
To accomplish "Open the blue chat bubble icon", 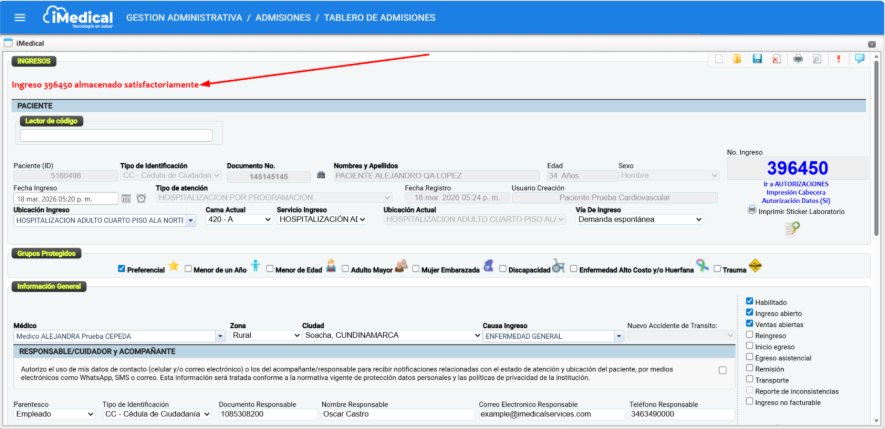I will click(x=859, y=59).
